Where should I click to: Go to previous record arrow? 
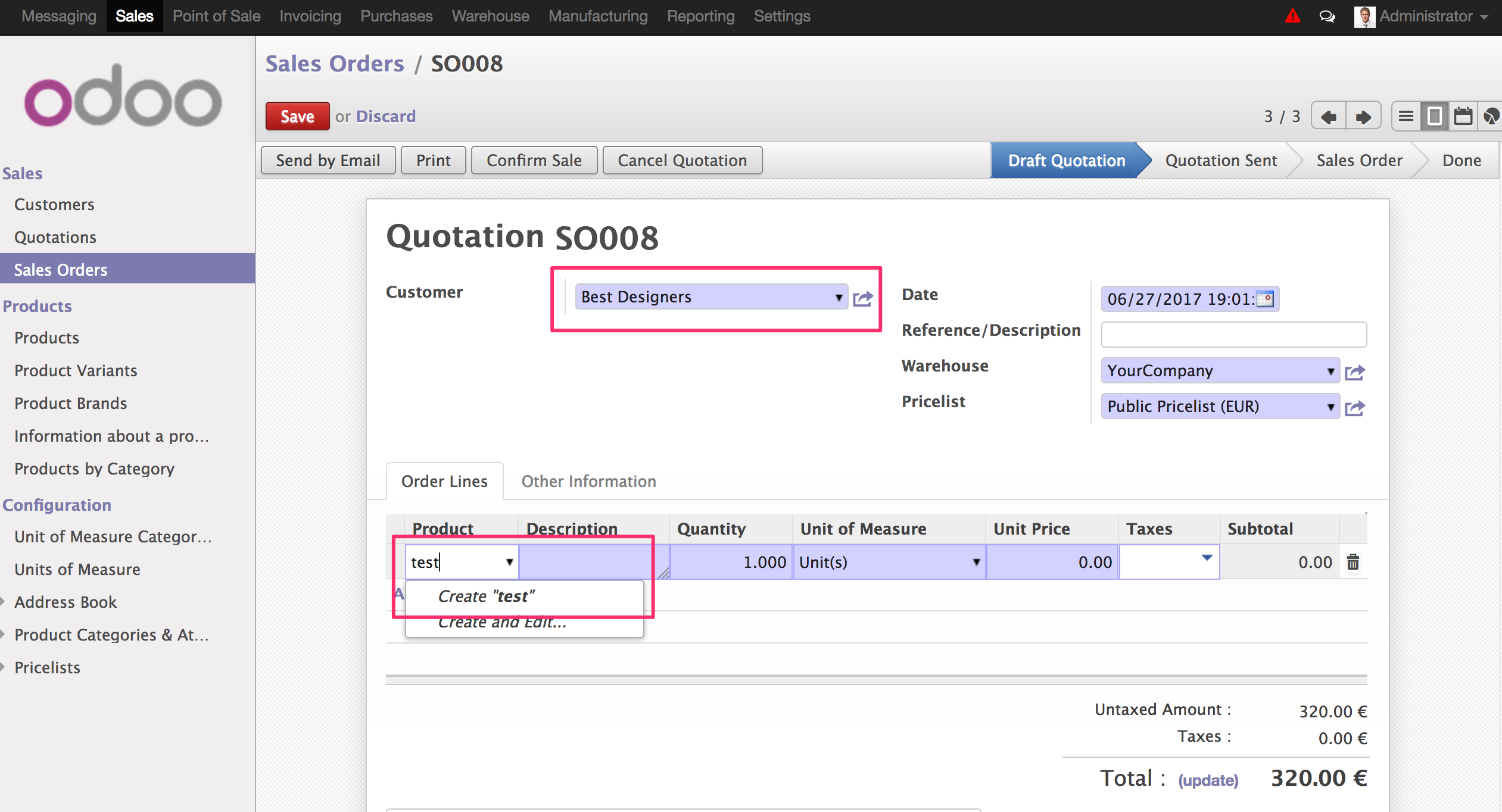(1329, 116)
